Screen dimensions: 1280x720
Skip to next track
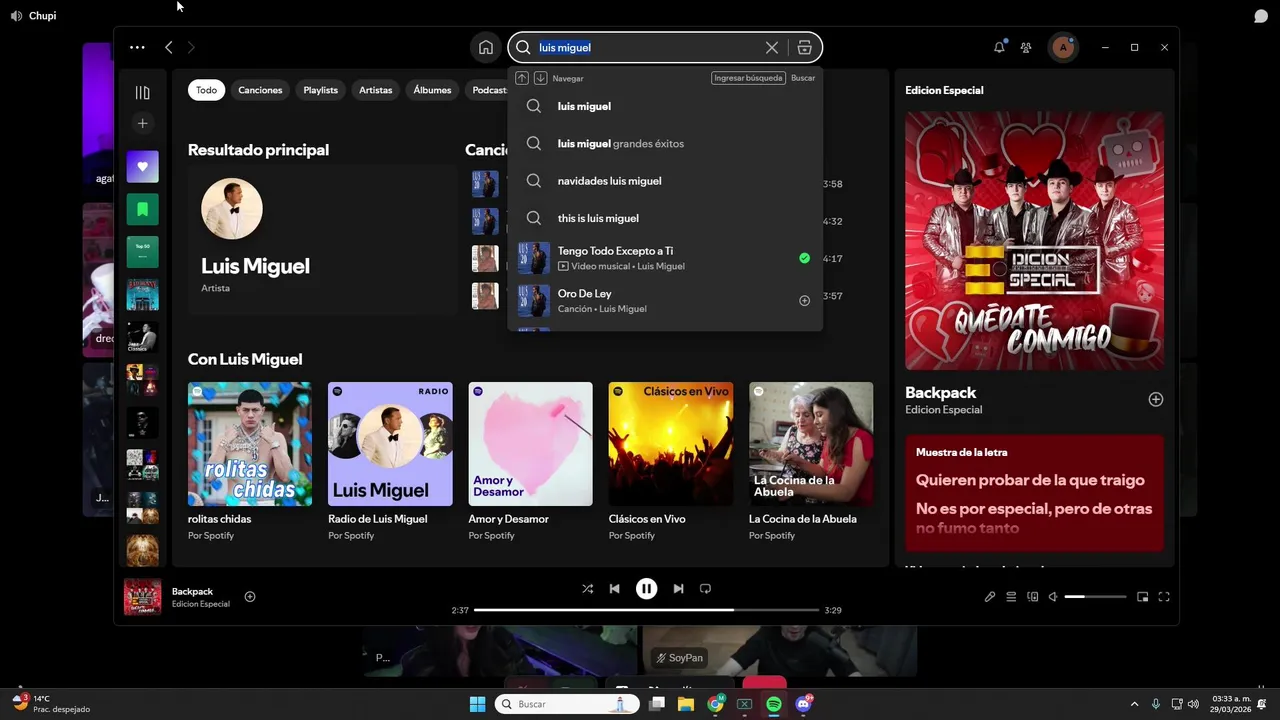coord(678,589)
